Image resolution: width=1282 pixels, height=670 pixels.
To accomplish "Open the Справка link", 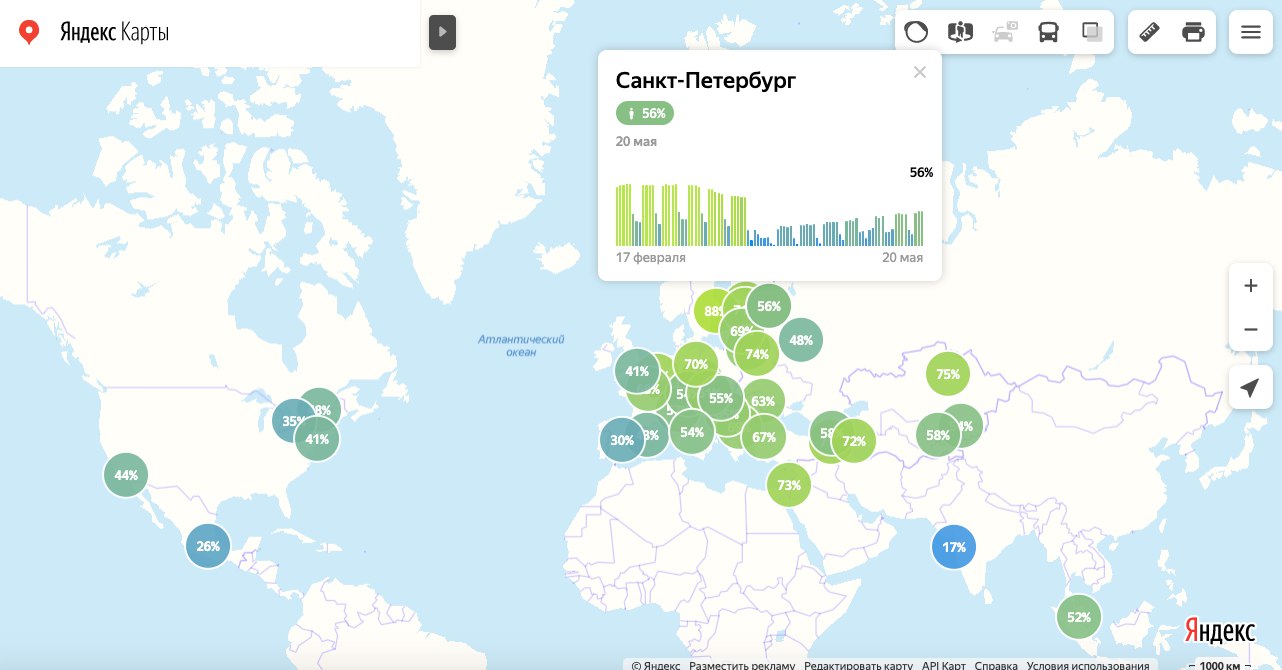I will (x=996, y=665).
